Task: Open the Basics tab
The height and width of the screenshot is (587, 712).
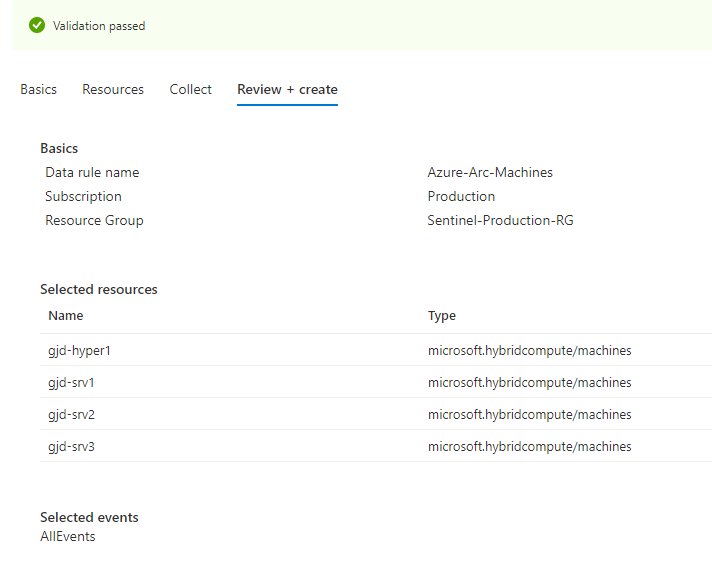Action: pyautogui.click(x=38, y=89)
